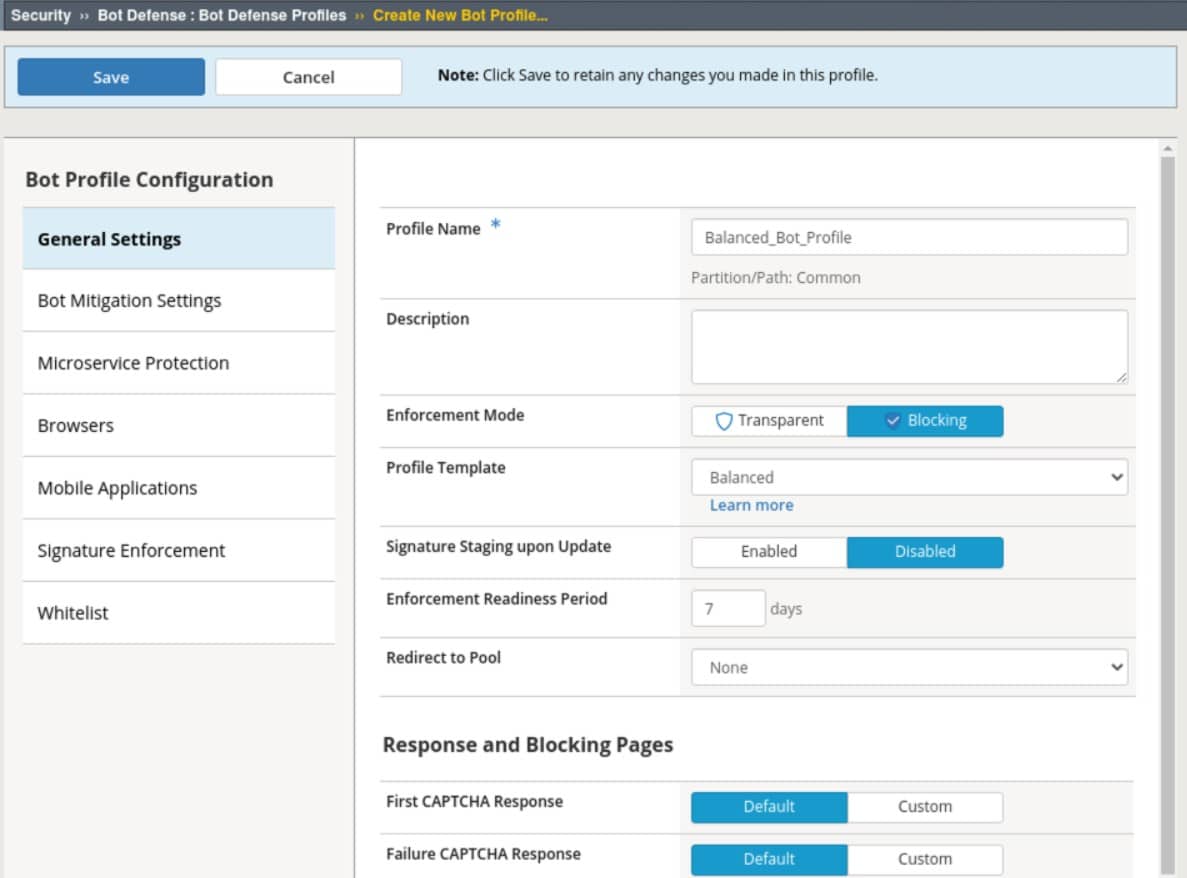The image size is (1187, 878).
Task: Open the Learn more link
Action: [x=751, y=505]
